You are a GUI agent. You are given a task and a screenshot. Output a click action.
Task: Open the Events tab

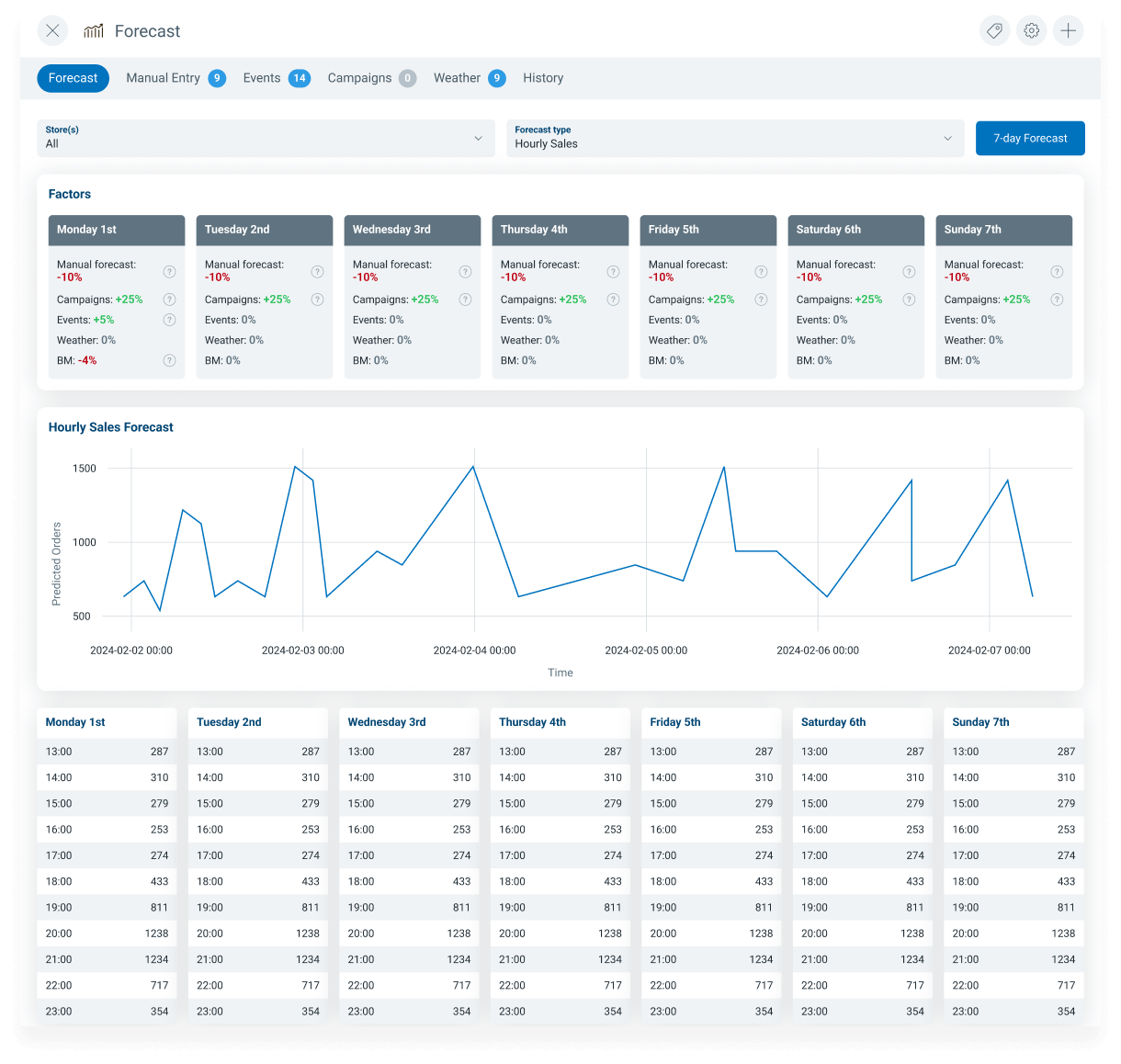[x=277, y=78]
